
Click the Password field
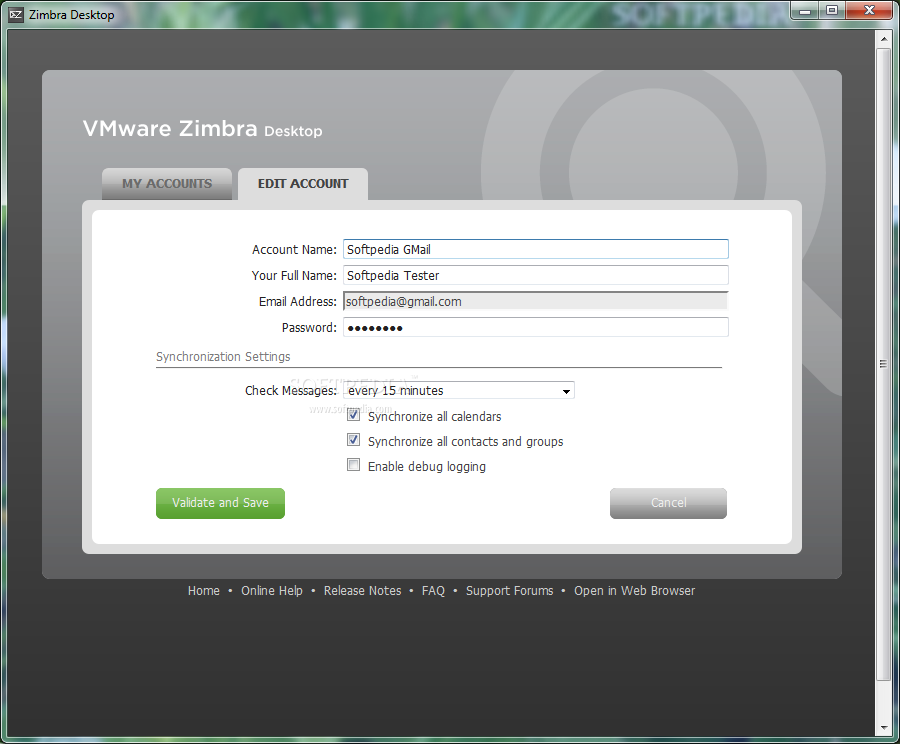point(536,327)
